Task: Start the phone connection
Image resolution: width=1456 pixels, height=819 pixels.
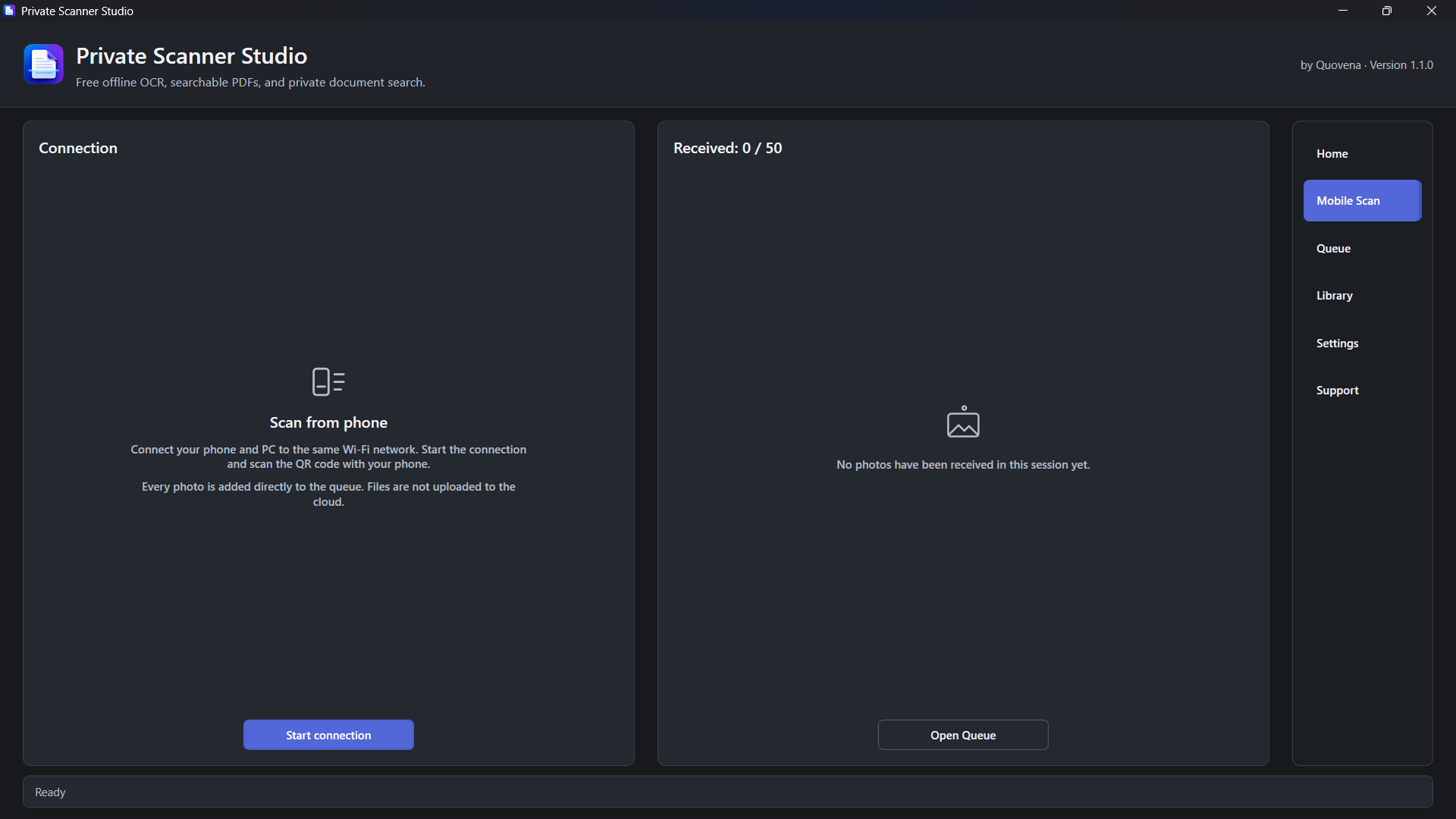Action: (x=328, y=735)
